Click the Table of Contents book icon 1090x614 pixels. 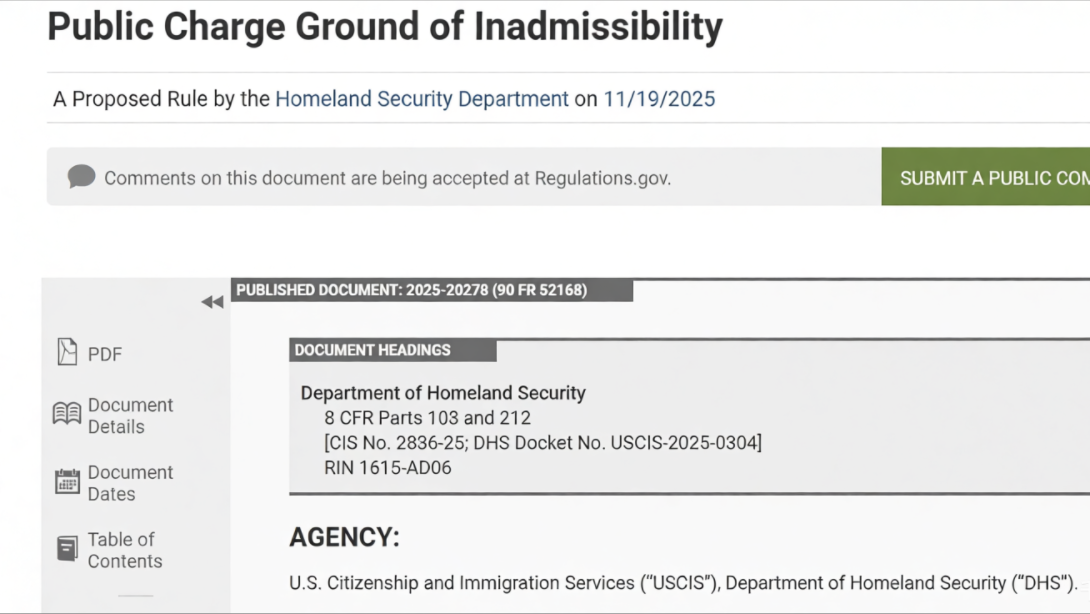pos(67,549)
